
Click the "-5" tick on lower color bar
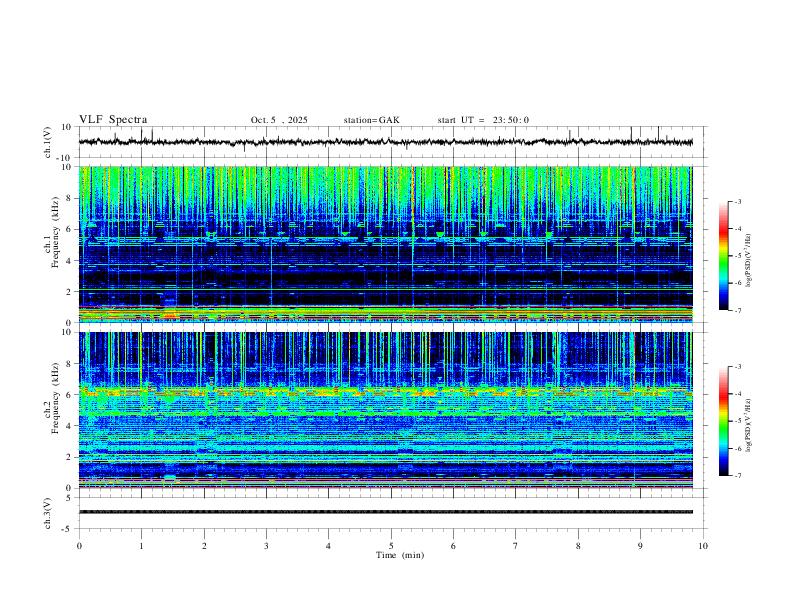(738, 421)
